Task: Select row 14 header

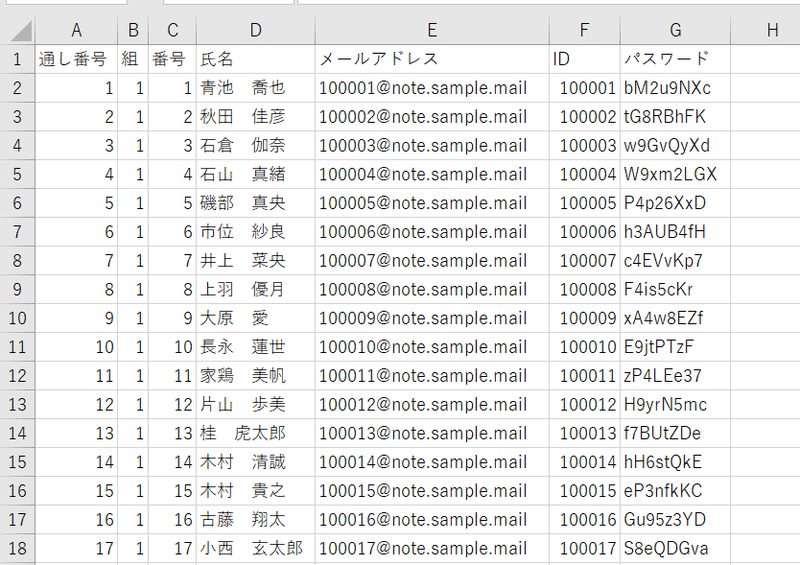Action: pos(17,433)
